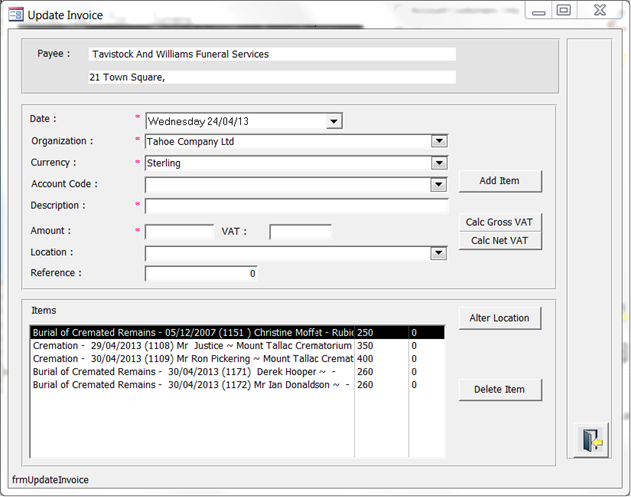The width and height of the screenshot is (631, 497).
Task: Click the Reference field showing 0
Action: pyautogui.click(x=201, y=273)
